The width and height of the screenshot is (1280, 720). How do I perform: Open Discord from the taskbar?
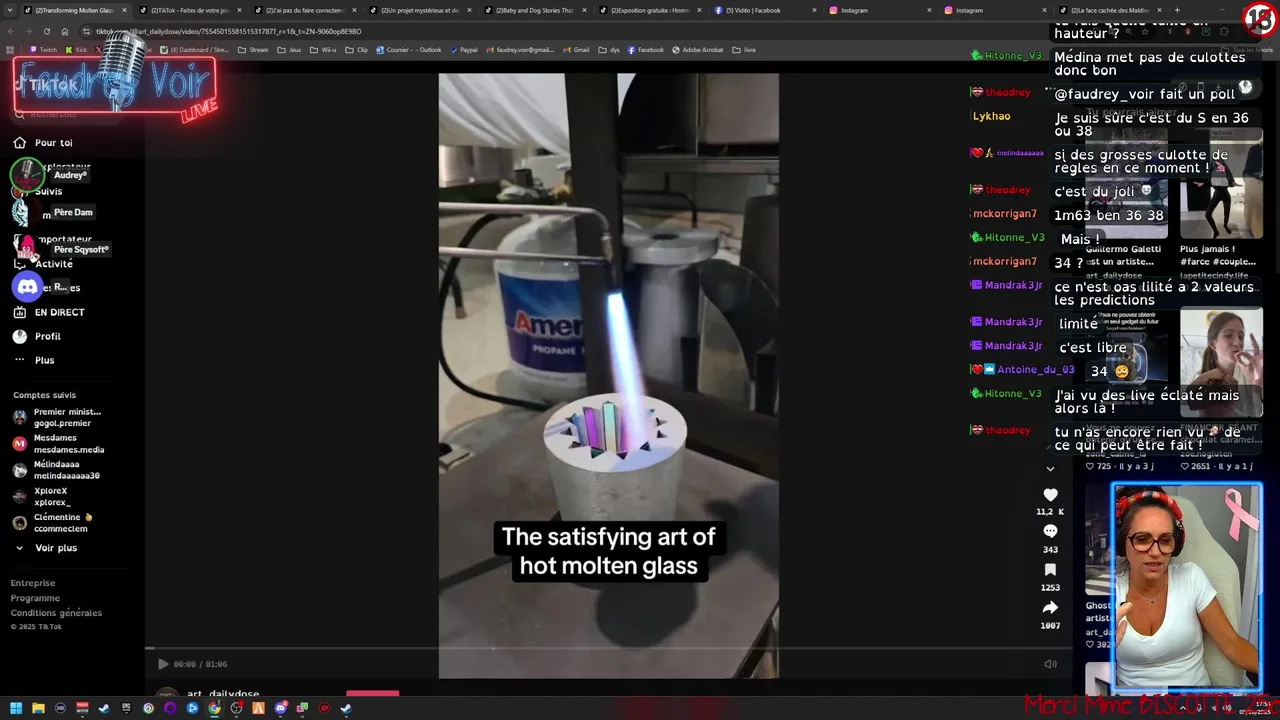tap(280, 708)
